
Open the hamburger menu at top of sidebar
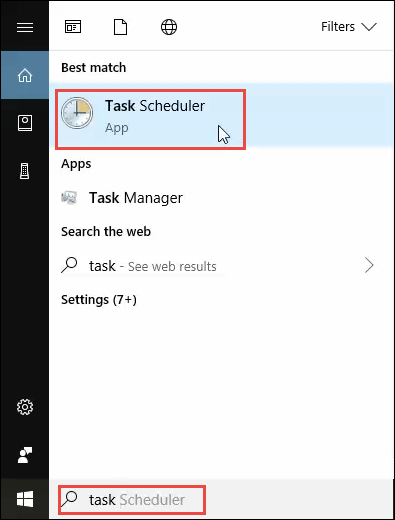pyautogui.click(x=25, y=27)
